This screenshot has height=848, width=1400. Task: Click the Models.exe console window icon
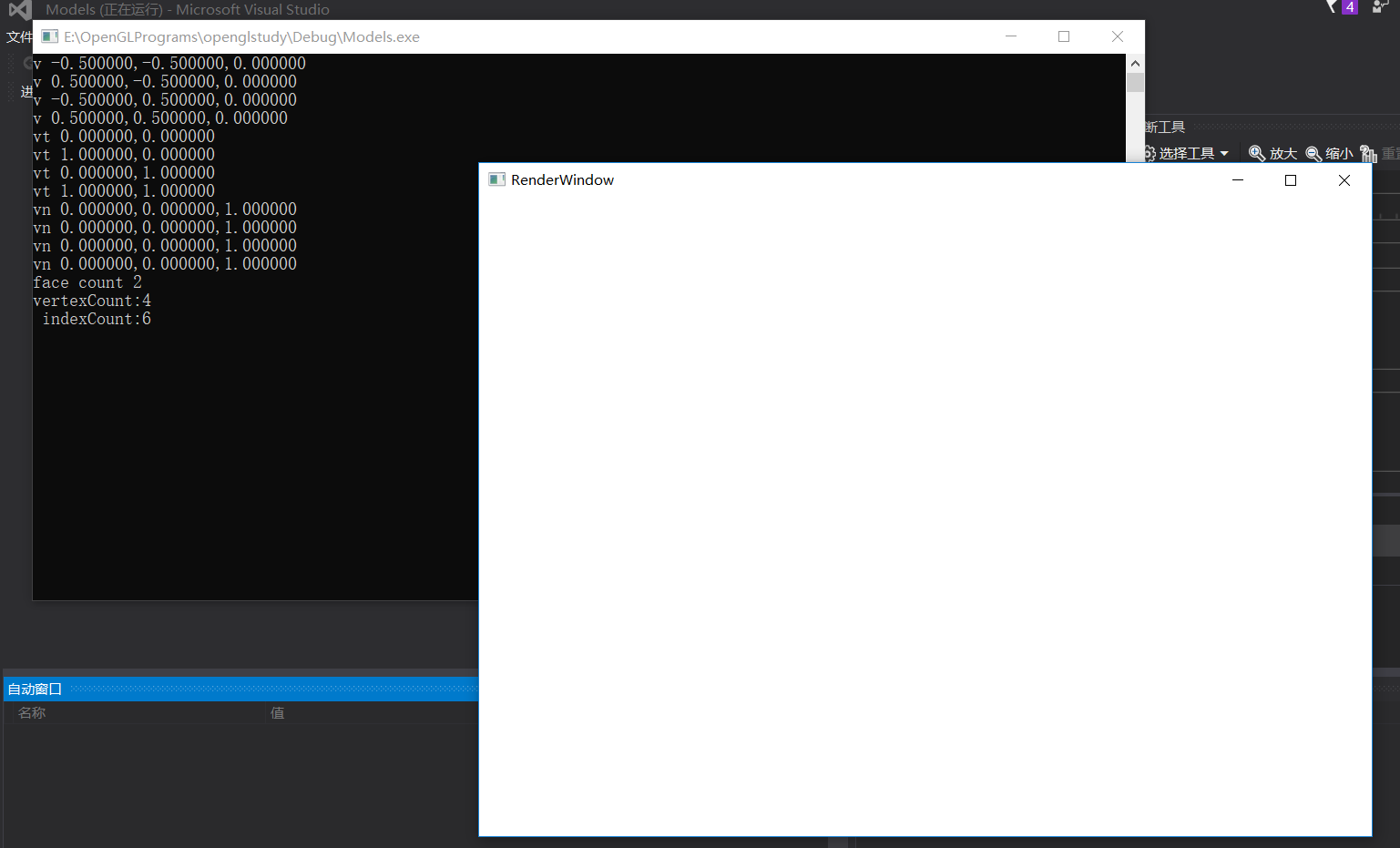click(49, 36)
